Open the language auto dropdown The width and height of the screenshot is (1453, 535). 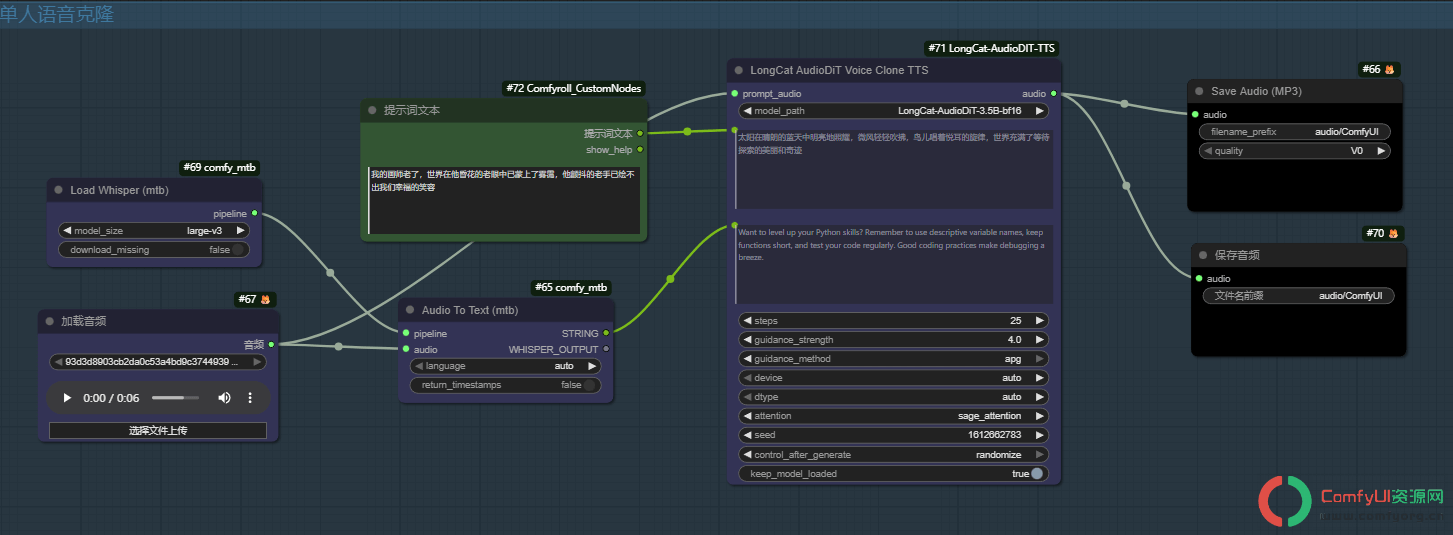click(505, 366)
